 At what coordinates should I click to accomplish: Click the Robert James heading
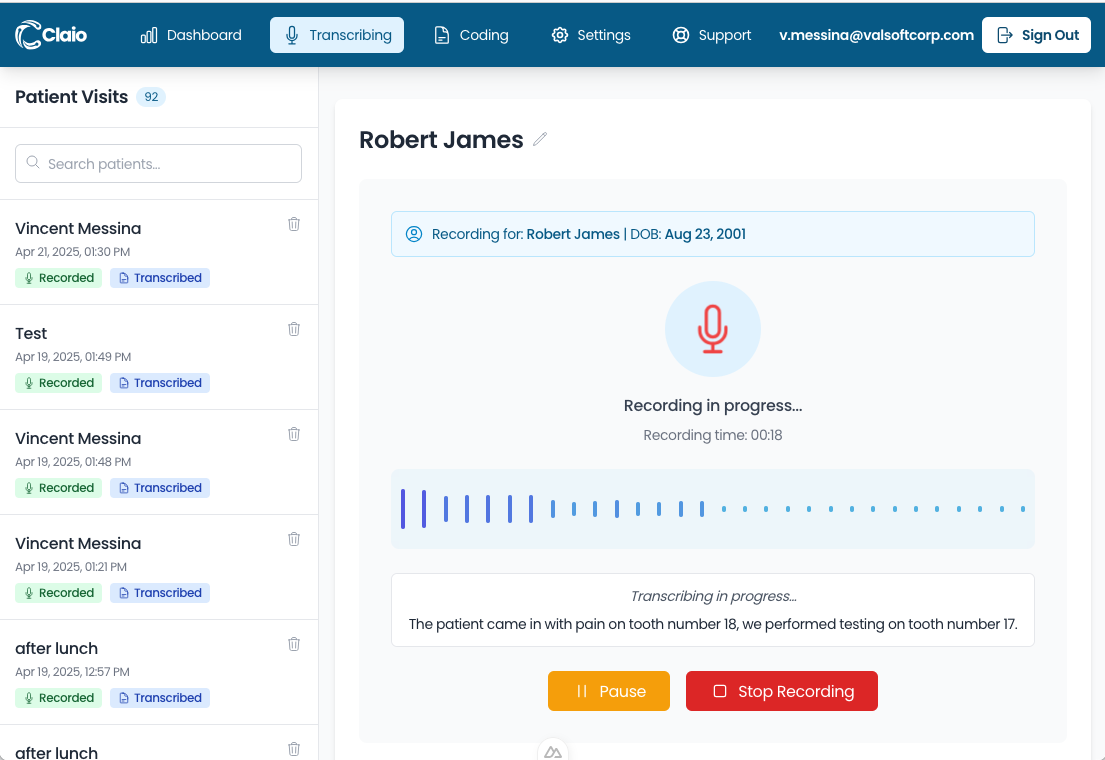(441, 140)
